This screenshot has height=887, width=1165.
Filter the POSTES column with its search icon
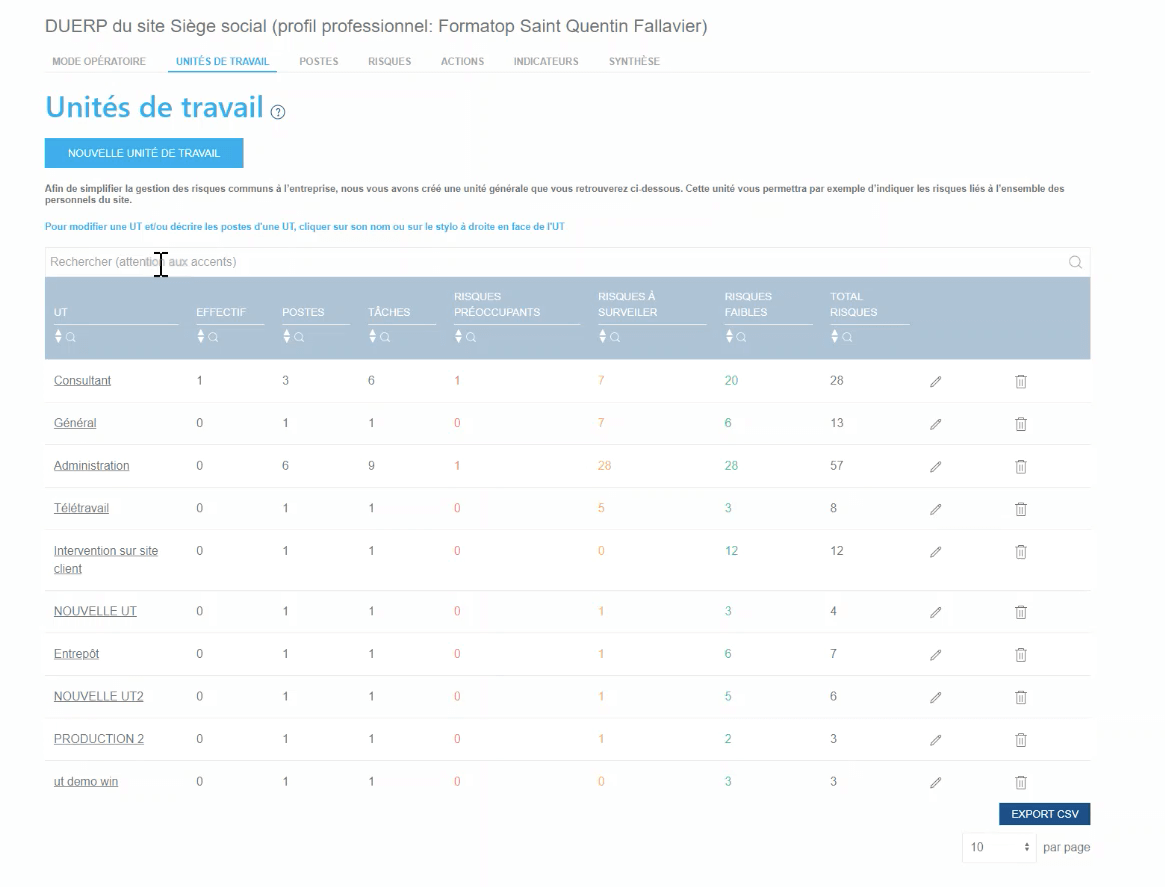pyautogui.click(x=299, y=337)
